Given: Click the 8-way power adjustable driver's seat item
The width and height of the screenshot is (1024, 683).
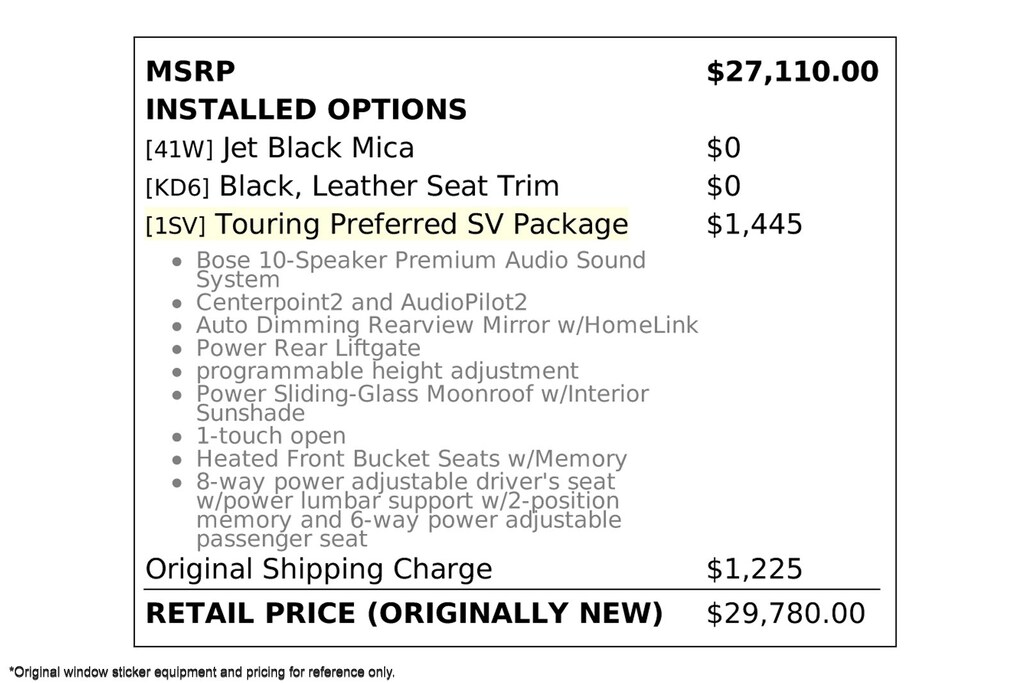Looking at the screenshot, I should point(409,511).
